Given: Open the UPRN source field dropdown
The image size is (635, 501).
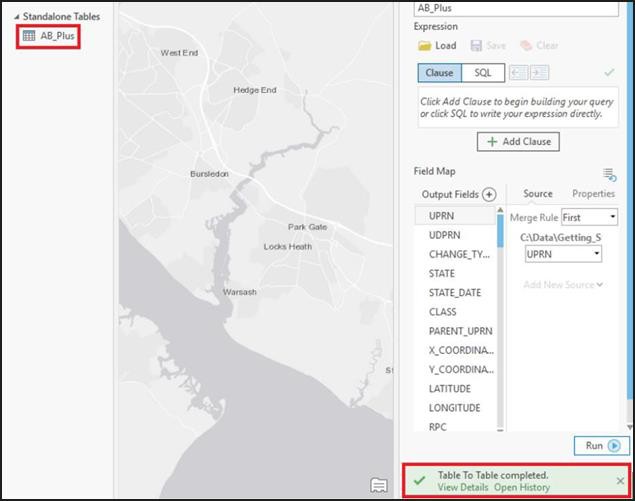Looking at the screenshot, I should pos(563,254).
